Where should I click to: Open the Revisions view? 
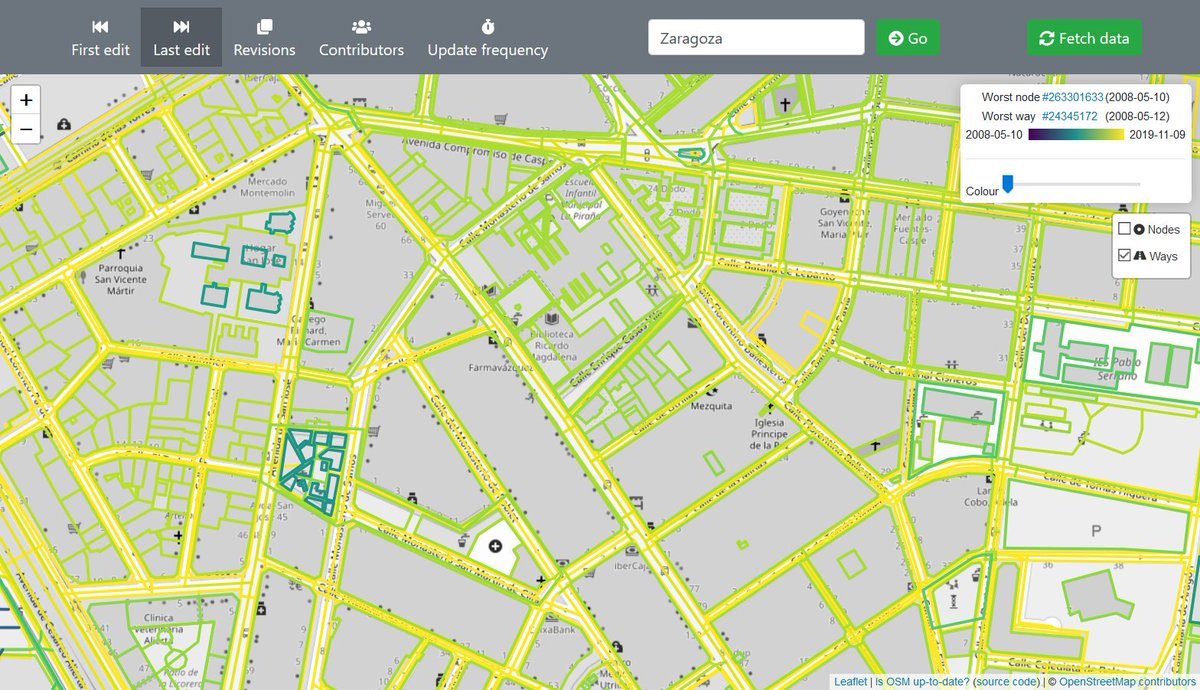264,38
